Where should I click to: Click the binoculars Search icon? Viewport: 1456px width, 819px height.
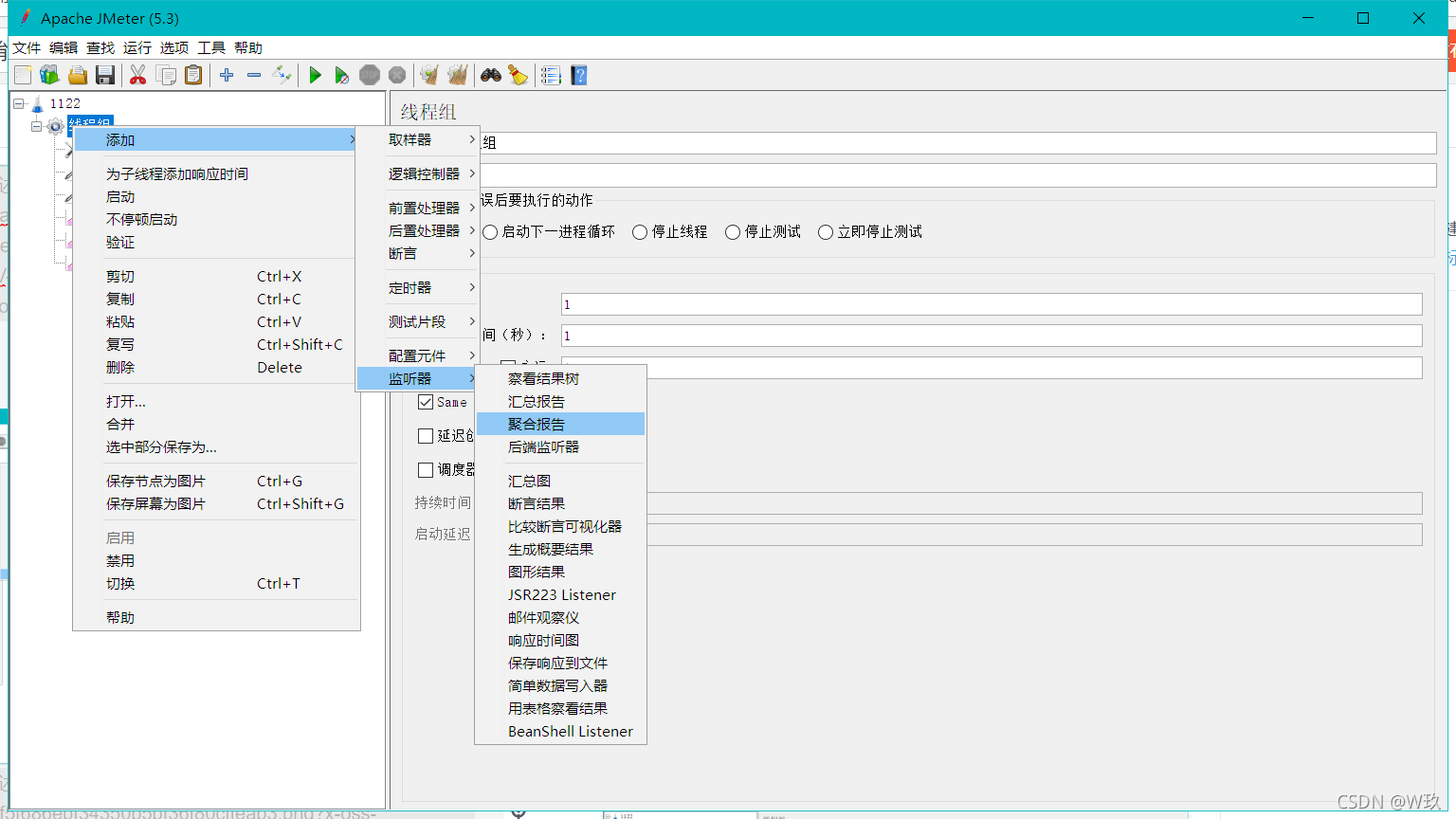pyautogui.click(x=490, y=75)
